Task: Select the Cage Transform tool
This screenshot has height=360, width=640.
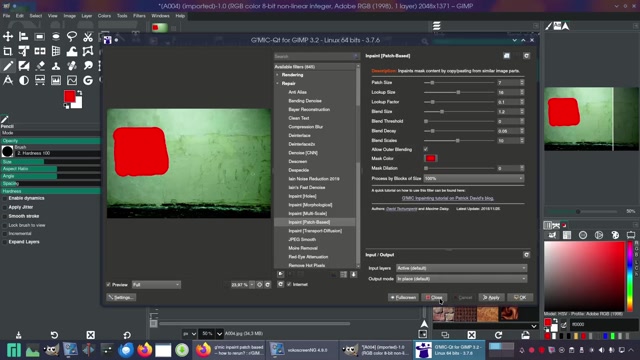Action: point(88,51)
